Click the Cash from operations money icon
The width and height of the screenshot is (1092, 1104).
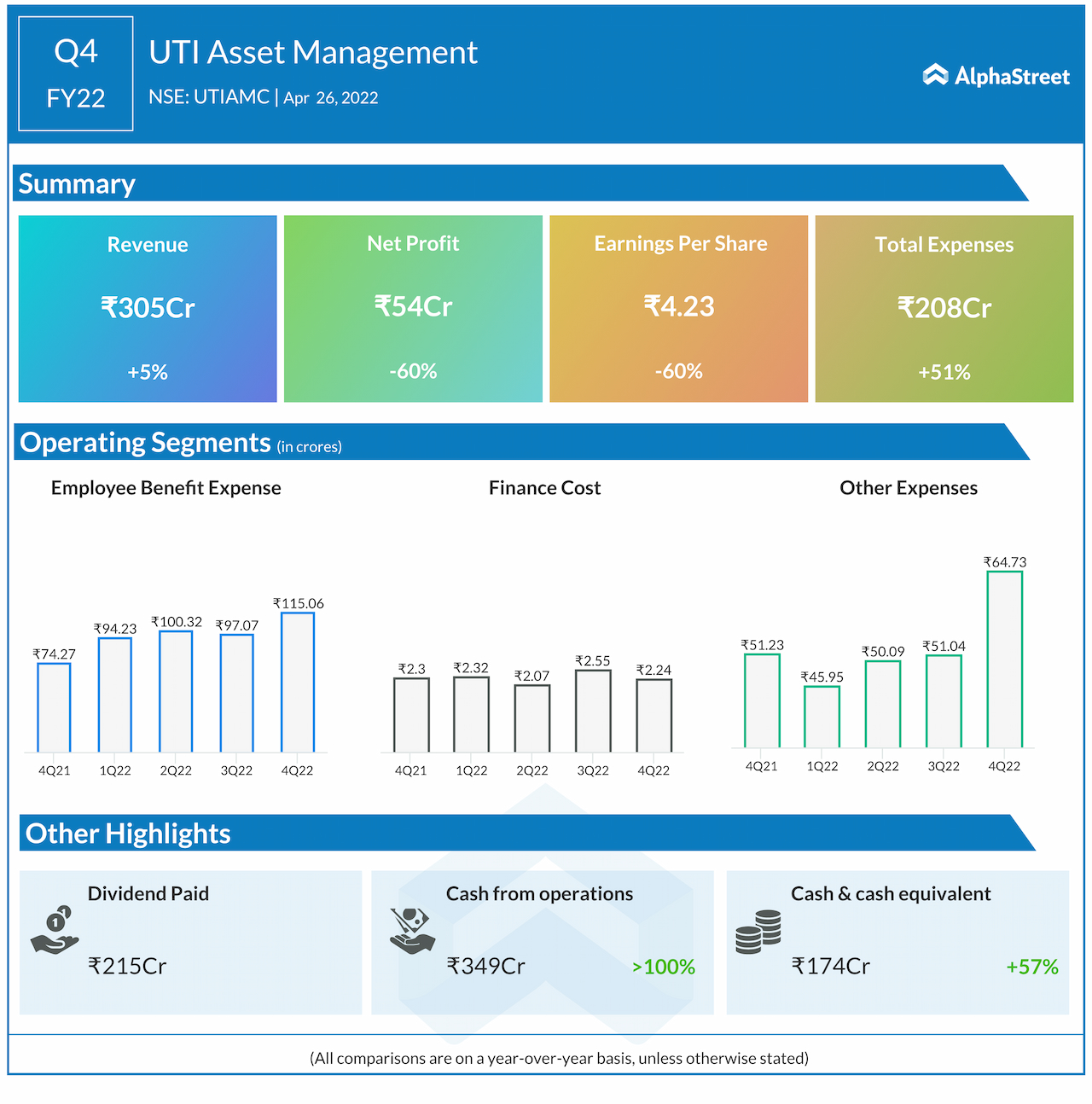point(412,930)
